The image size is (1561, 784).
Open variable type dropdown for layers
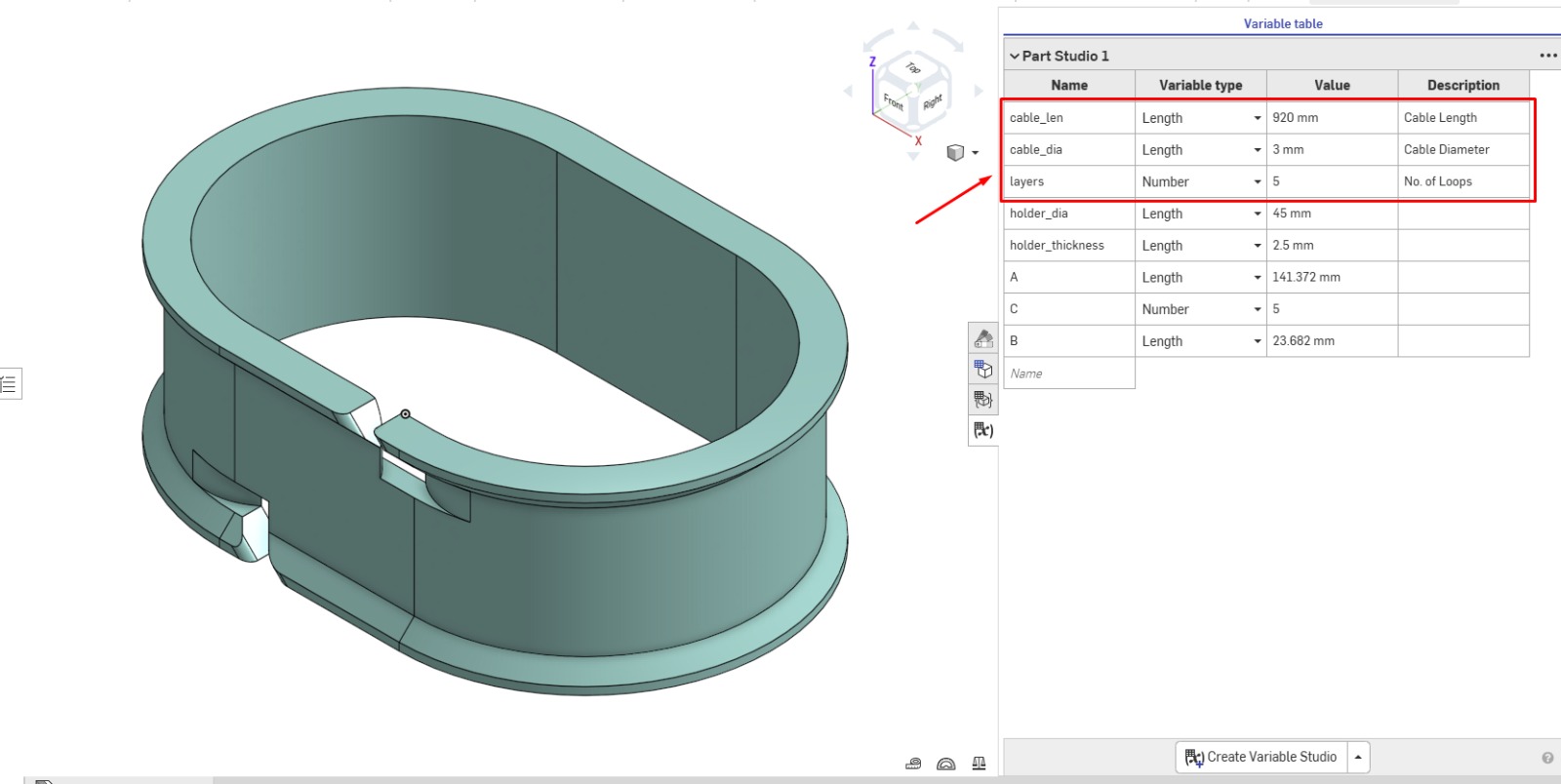click(x=1201, y=181)
